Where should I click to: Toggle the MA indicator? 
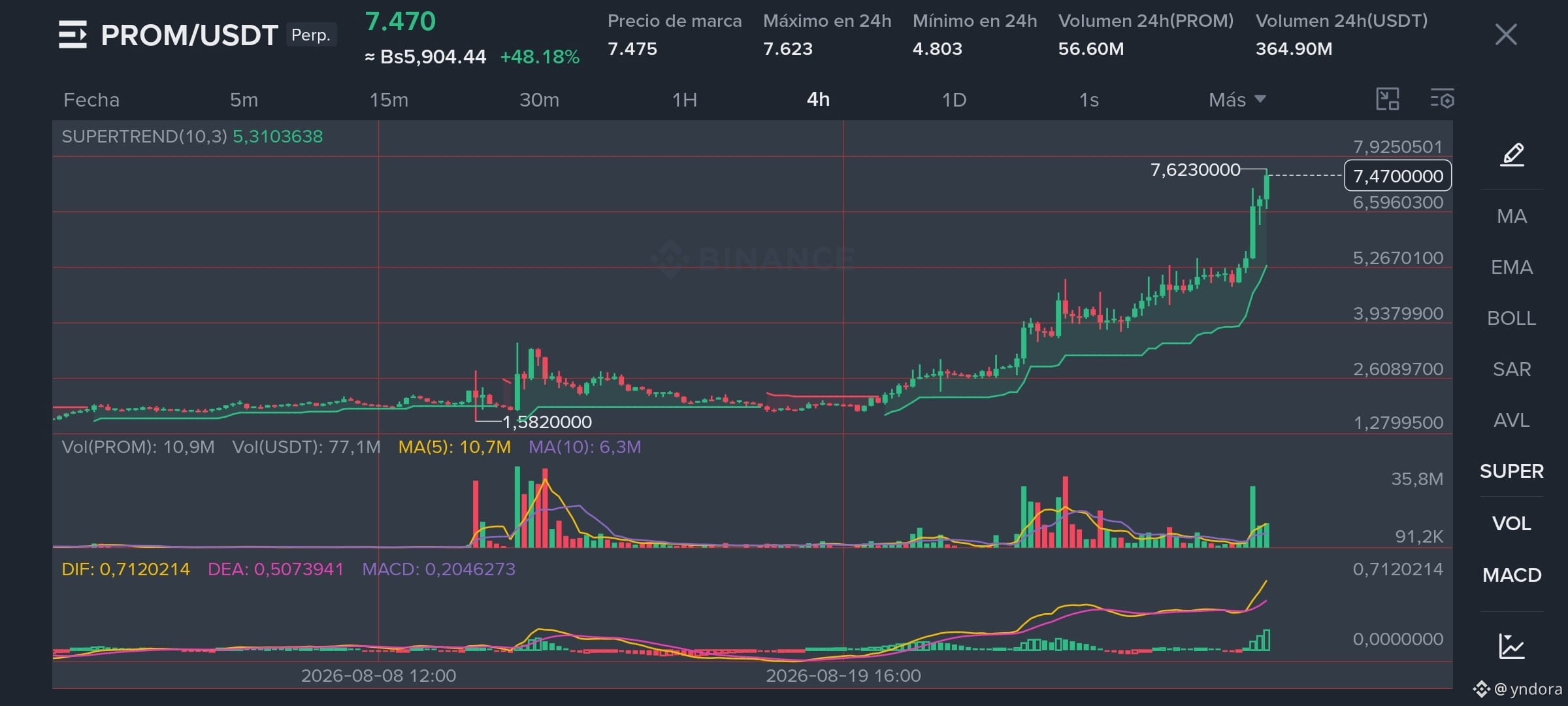1512,216
